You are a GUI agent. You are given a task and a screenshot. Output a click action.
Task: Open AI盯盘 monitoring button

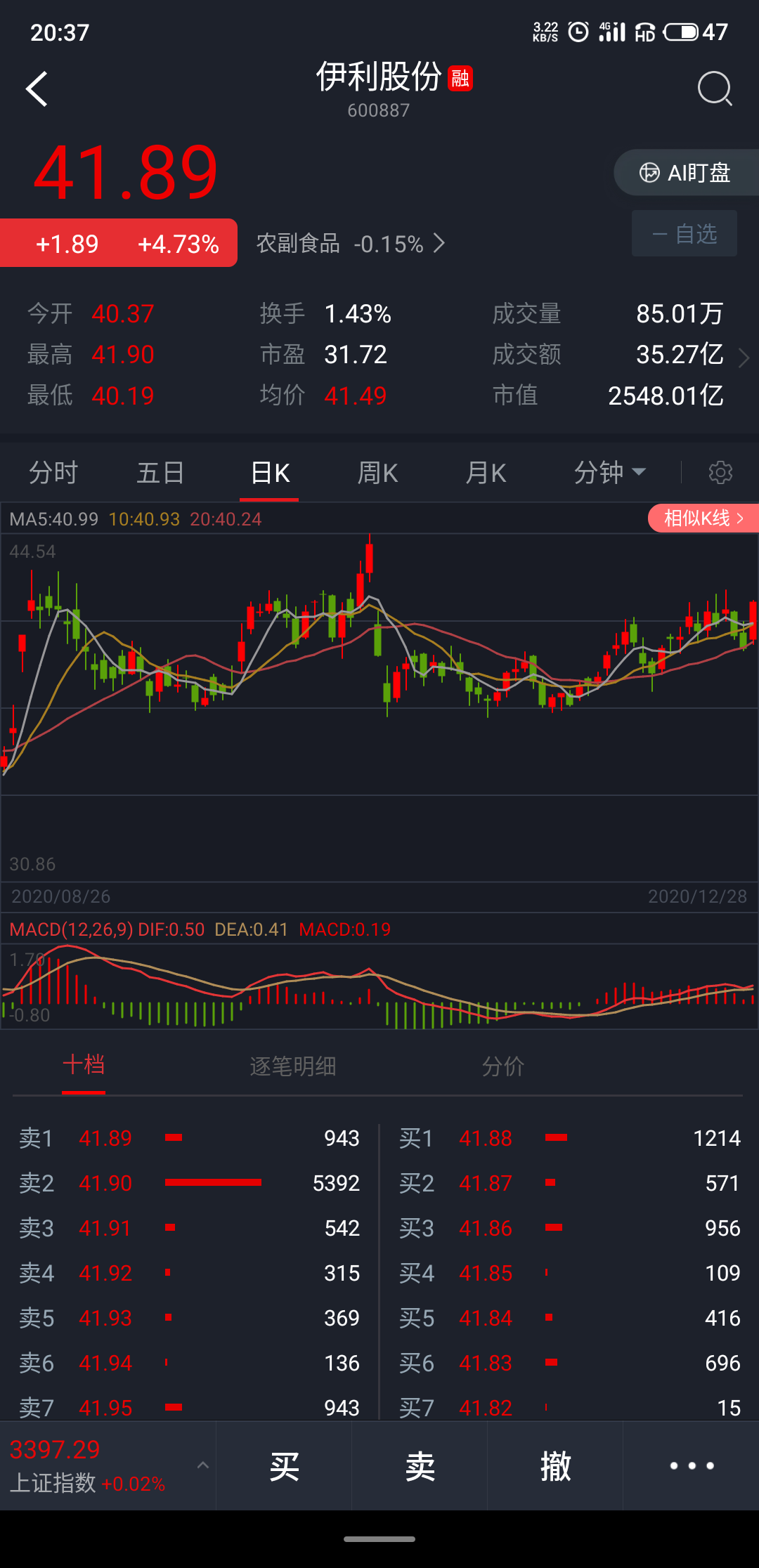pyautogui.click(x=686, y=172)
